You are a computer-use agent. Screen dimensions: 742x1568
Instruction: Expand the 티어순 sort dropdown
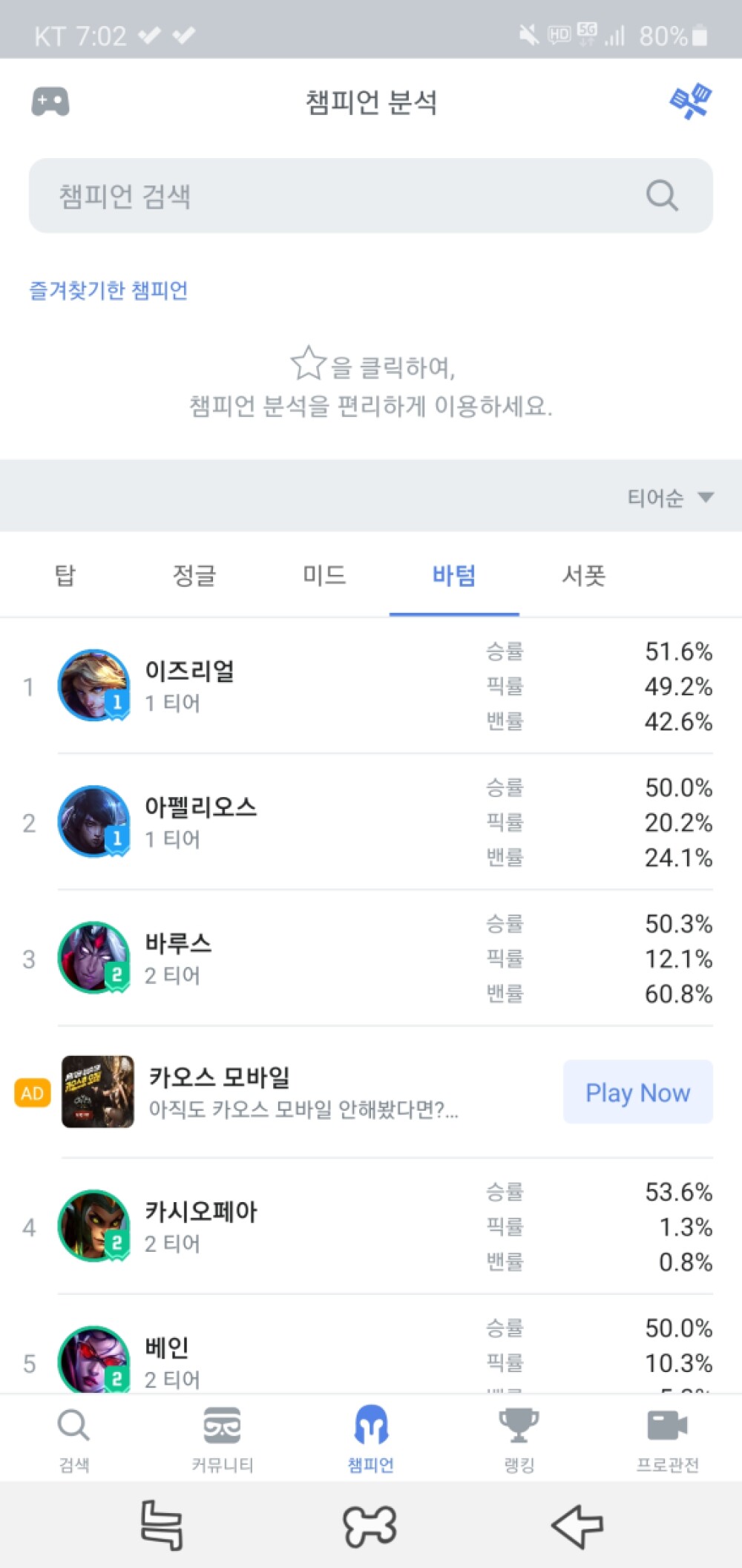[x=671, y=497]
